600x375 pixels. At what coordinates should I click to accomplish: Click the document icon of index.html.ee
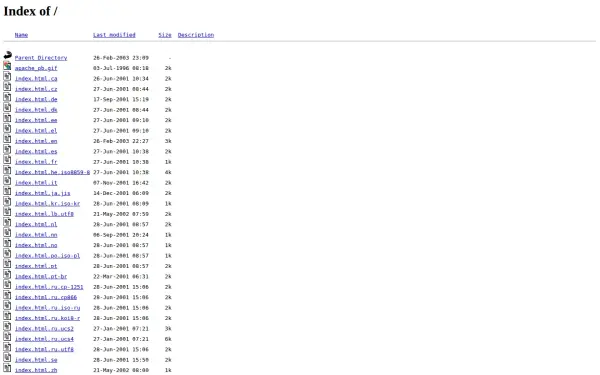[x=7, y=117]
